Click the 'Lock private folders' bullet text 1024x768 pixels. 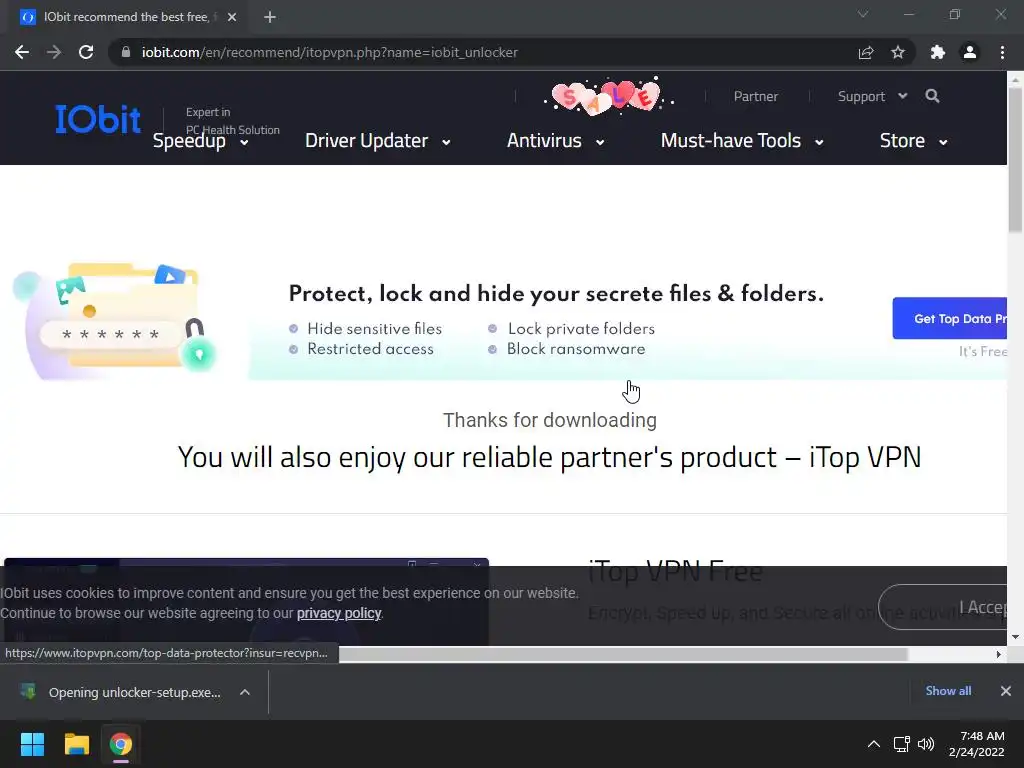tap(581, 328)
